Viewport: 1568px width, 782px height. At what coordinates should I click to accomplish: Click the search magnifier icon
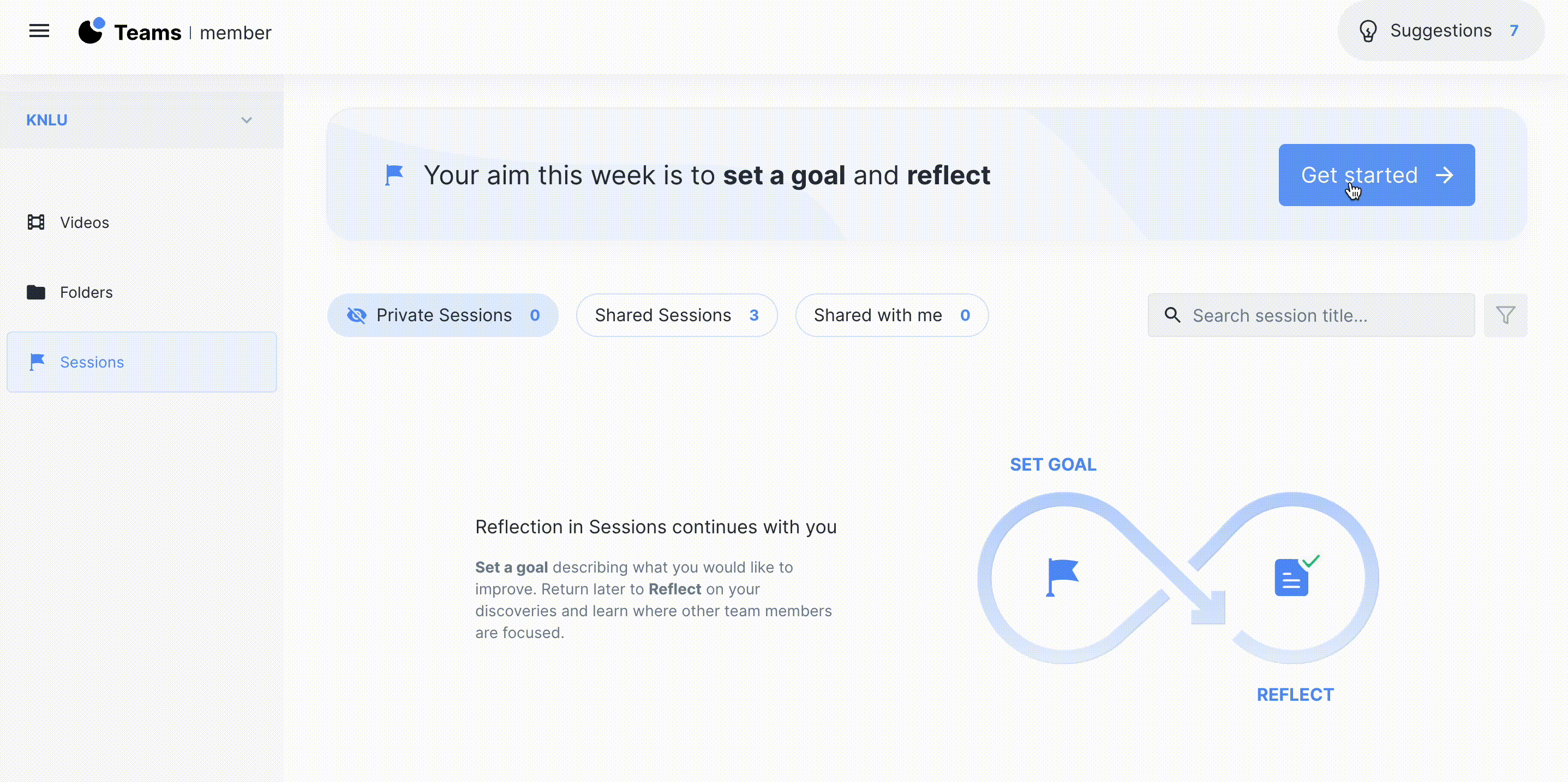click(x=1172, y=315)
